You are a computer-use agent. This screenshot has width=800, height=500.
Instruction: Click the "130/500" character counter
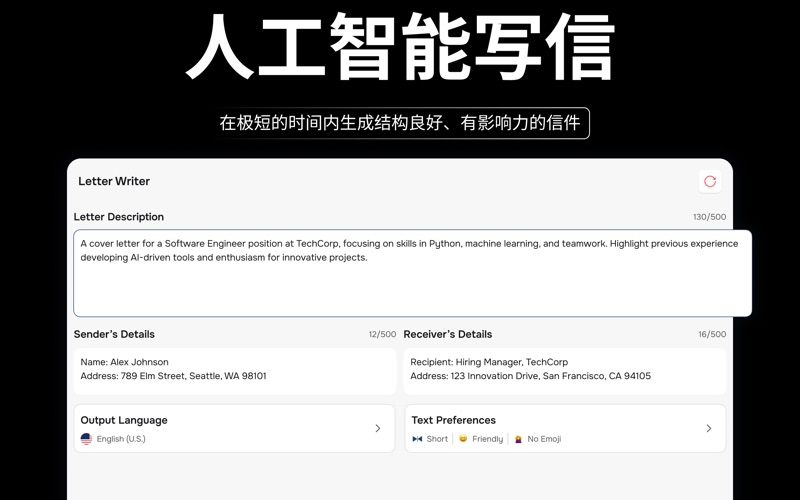click(x=709, y=217)
